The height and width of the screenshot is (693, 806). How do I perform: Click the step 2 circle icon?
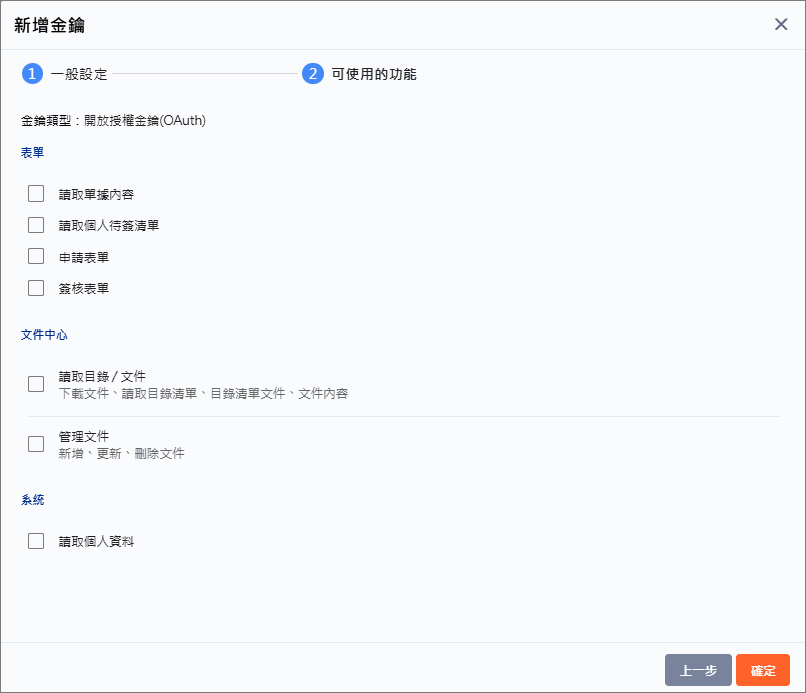coord(313,74)
